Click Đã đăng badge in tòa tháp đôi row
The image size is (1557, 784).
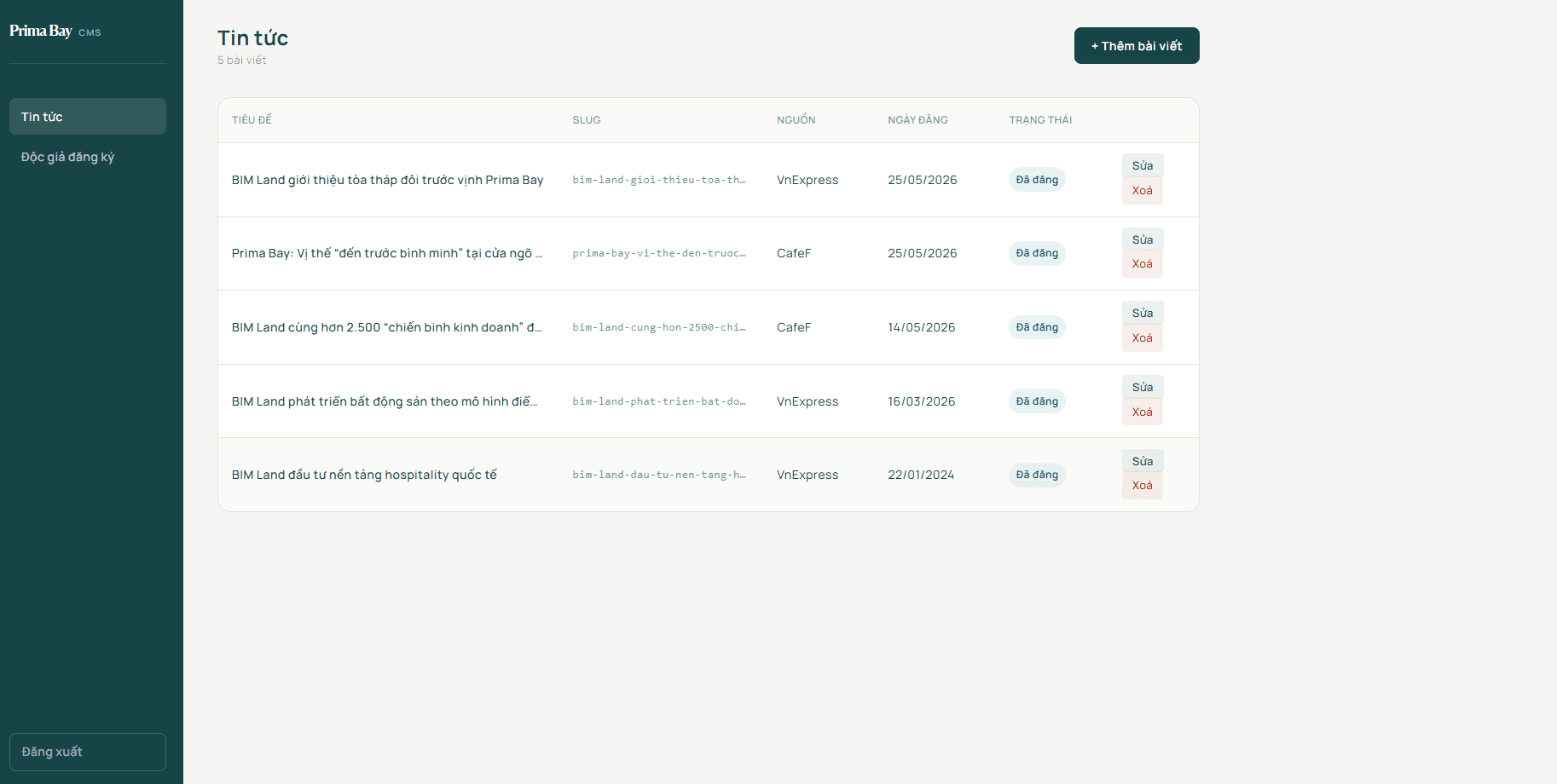point(1037,180)
